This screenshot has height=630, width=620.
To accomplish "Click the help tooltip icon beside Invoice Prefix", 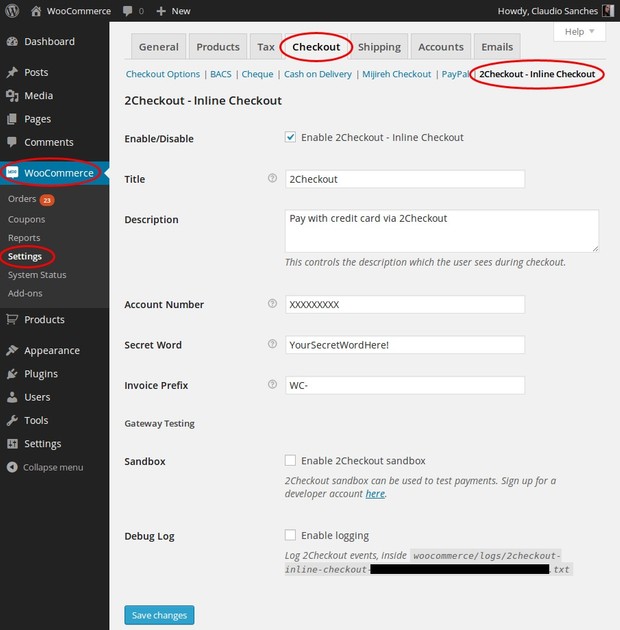I will point(272,385).
